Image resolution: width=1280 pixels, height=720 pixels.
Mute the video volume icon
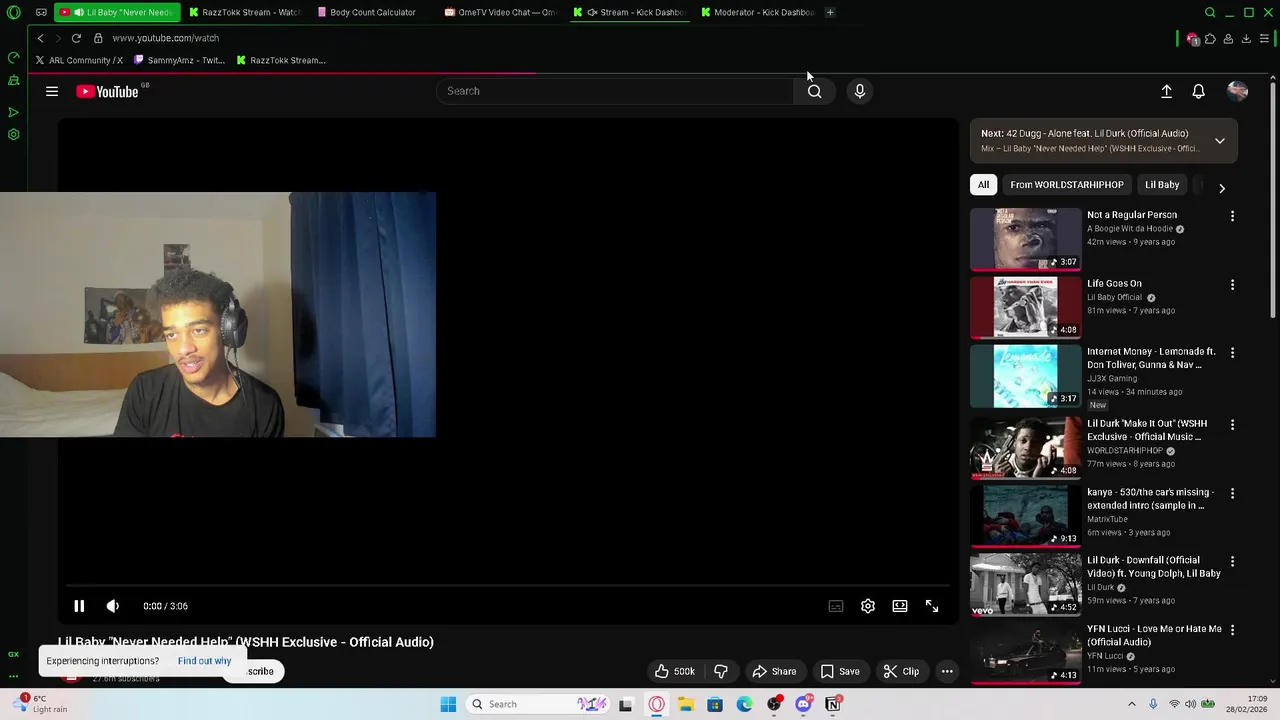coord(113,606)
